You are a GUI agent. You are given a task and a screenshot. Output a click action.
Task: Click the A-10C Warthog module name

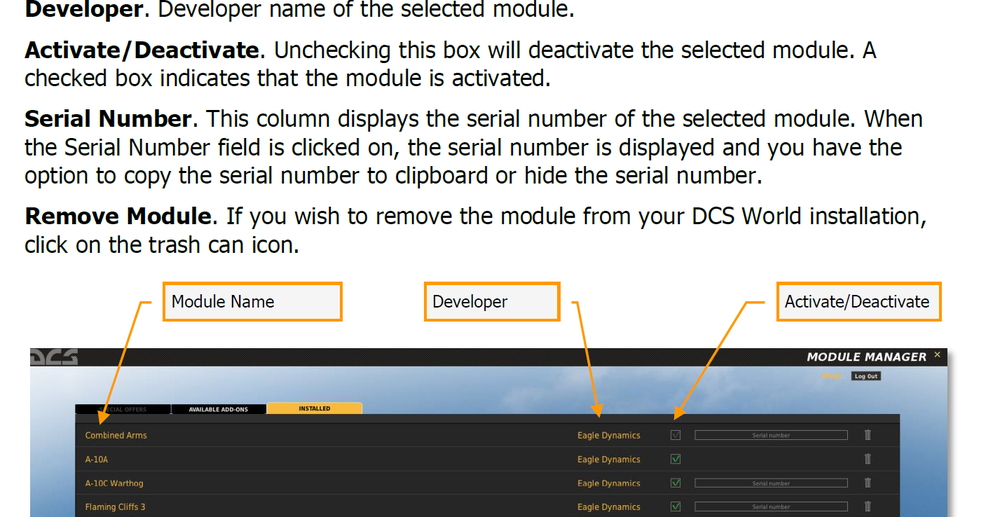tap(114, 483)
